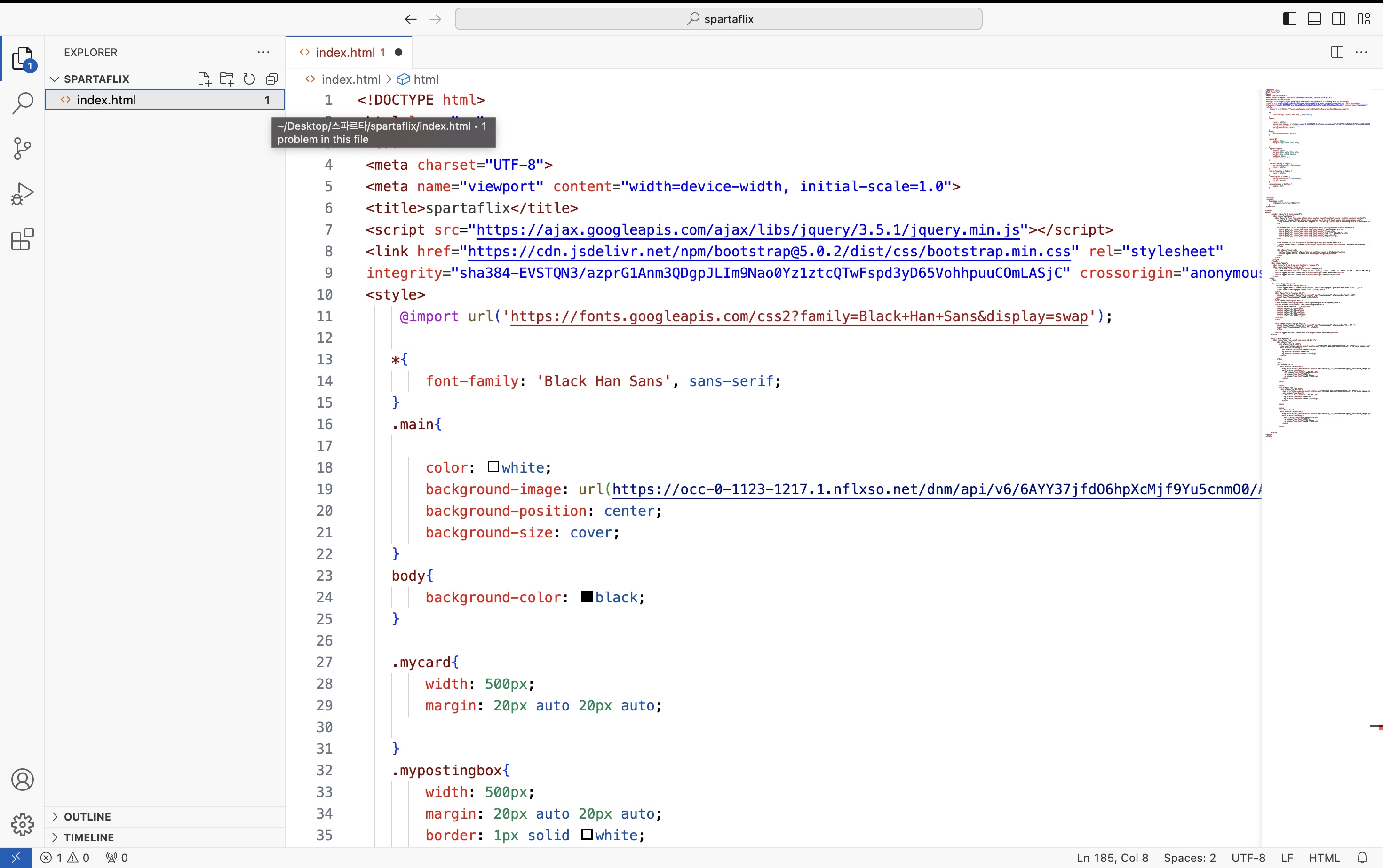Toggle bottom panel visibility
Image resolution: width=1383 pixels, height=868 pixels.
click(1314, 19)
